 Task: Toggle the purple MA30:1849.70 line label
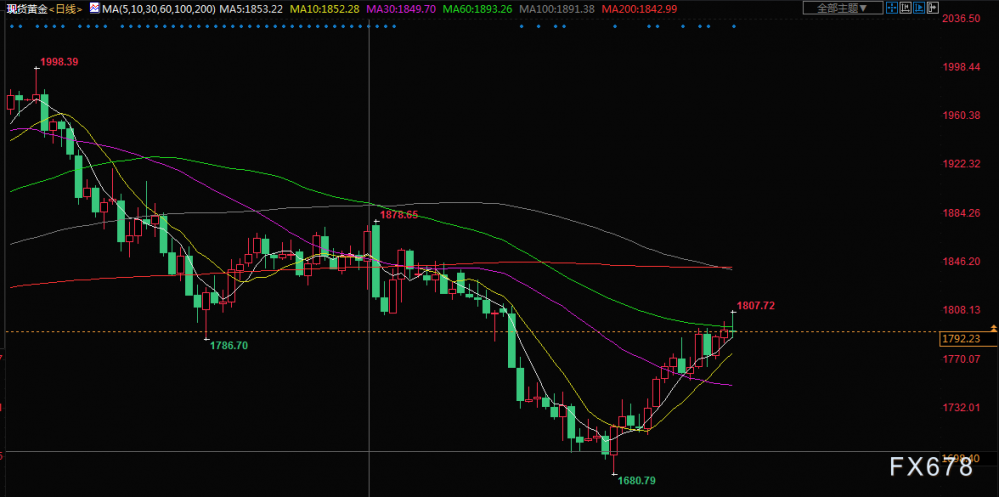(x=405, y=9)
